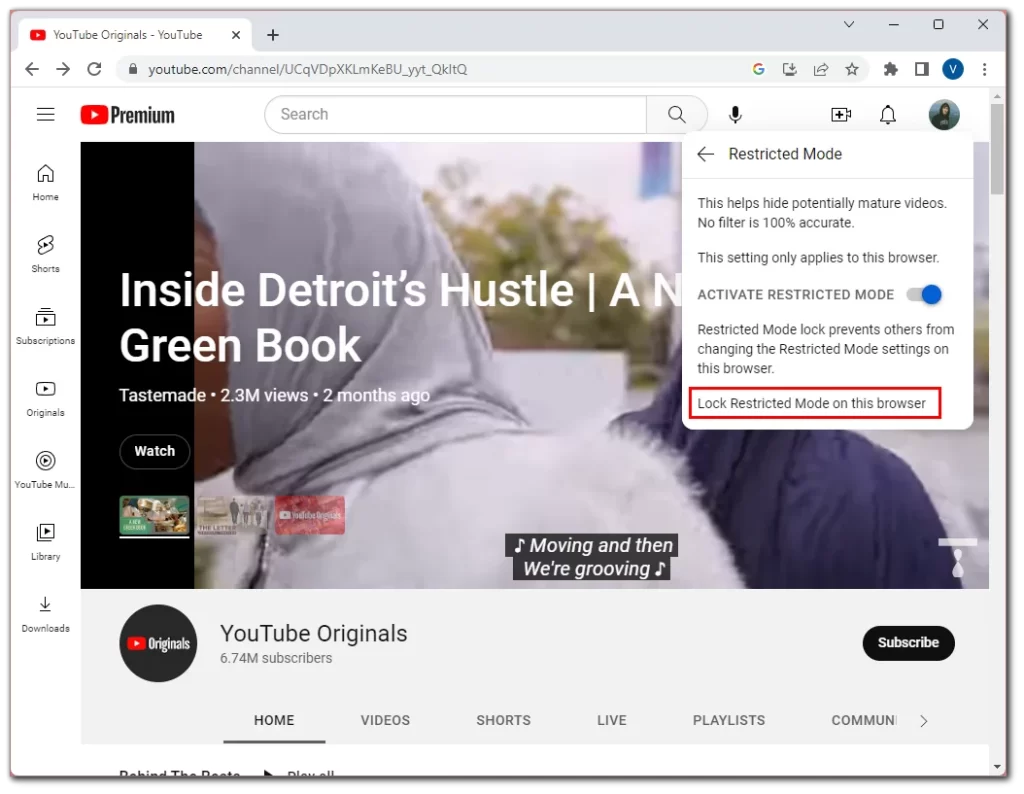Open Chrome three-dot menu
This screenshot has width=1024, height=794.
tap(984, 69)
